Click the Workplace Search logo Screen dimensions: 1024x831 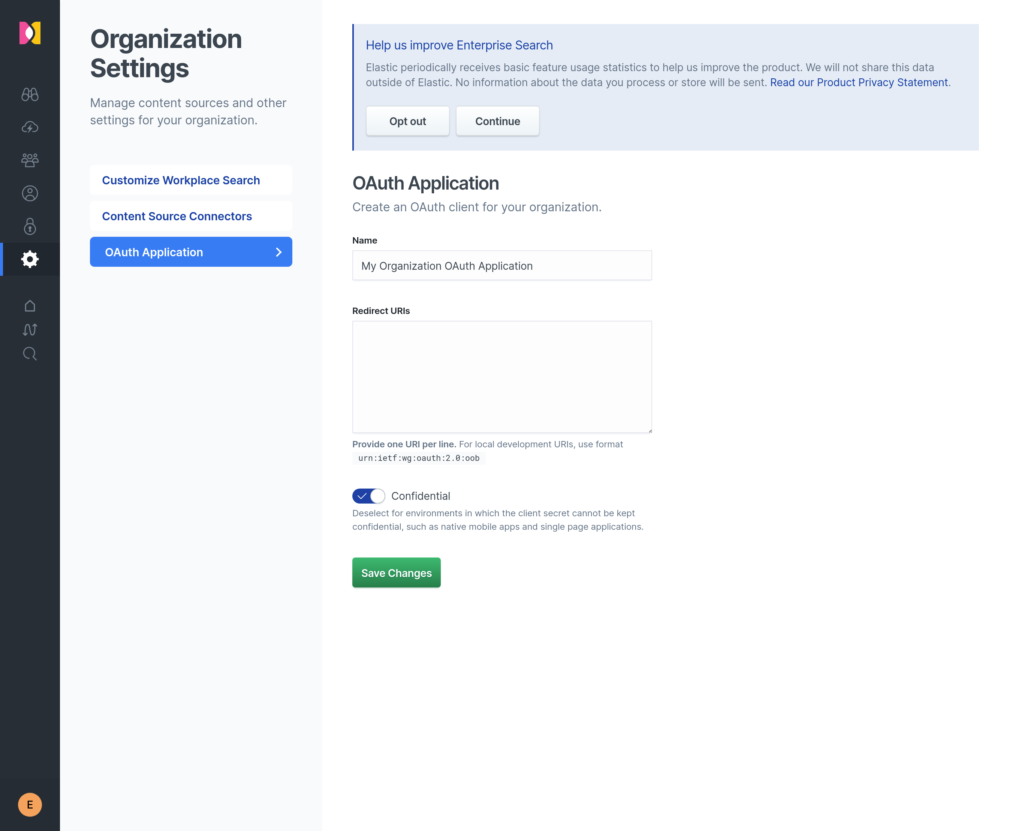pos(30,33)
